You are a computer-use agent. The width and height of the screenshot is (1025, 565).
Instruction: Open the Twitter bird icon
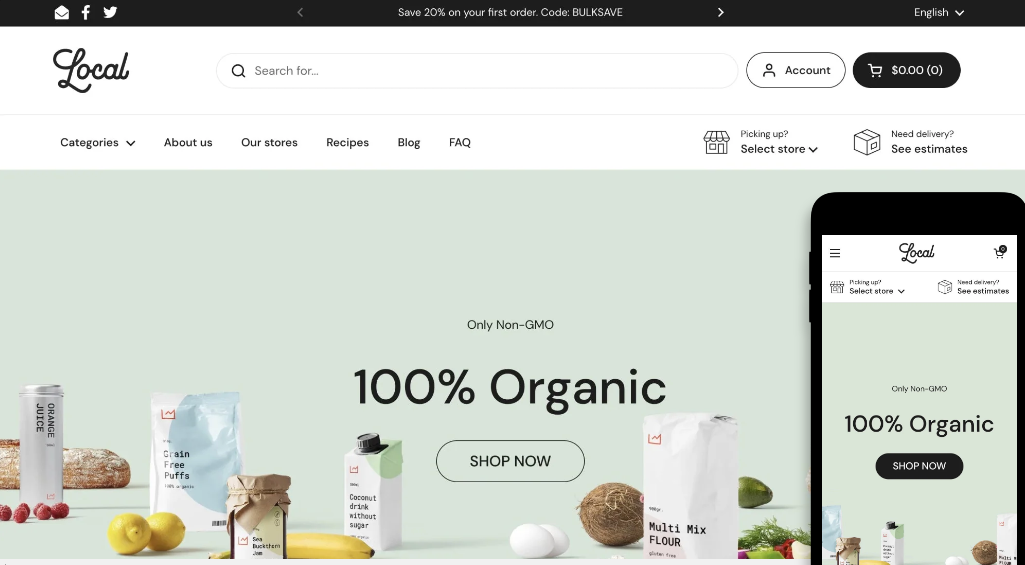coord(110,12)
